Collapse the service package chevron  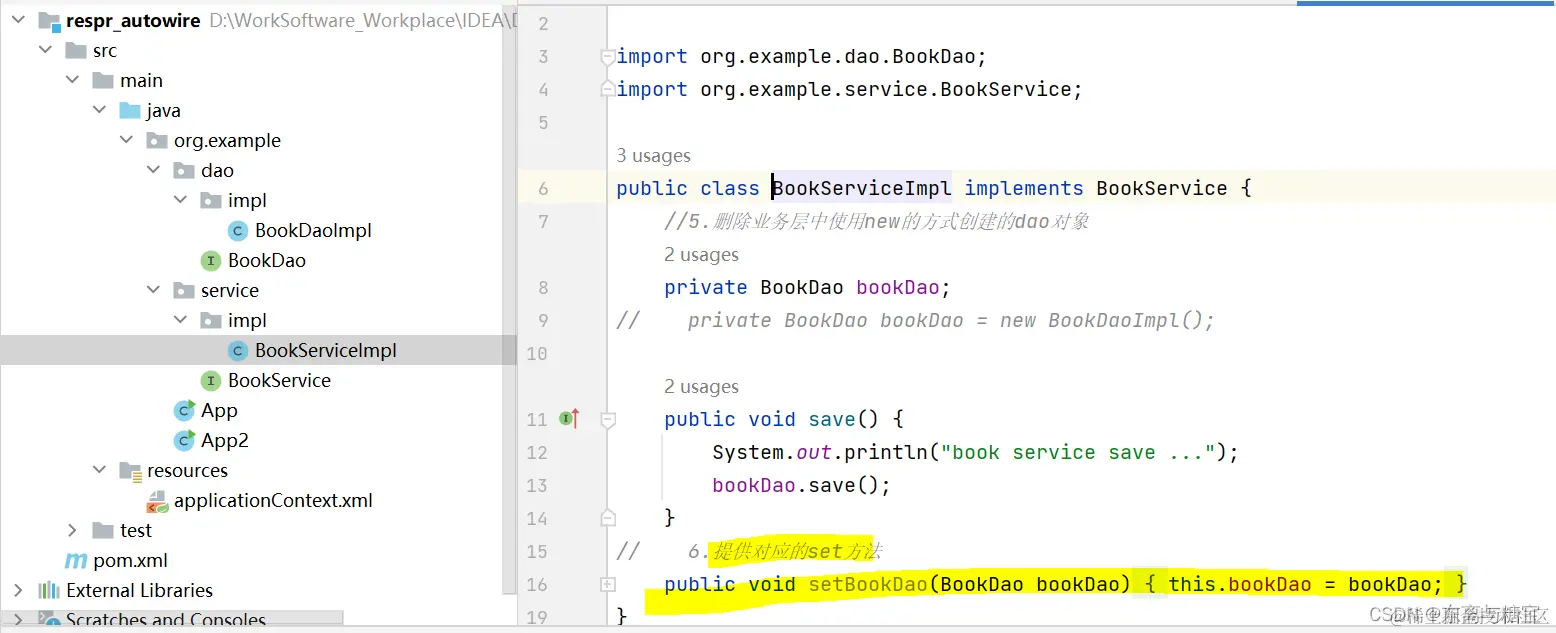pyautogui.click(x=154, y=290)
